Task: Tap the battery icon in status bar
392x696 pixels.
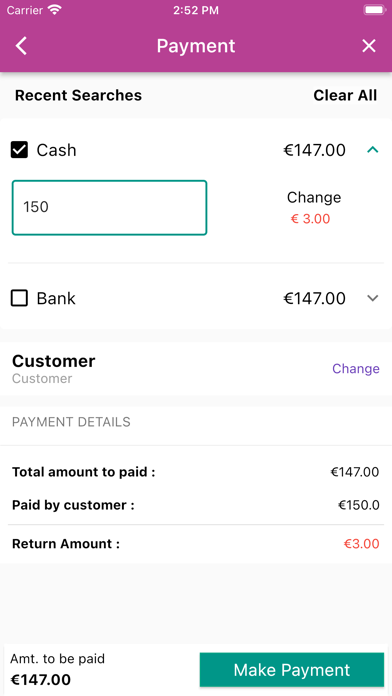Action: click(375, 10)
